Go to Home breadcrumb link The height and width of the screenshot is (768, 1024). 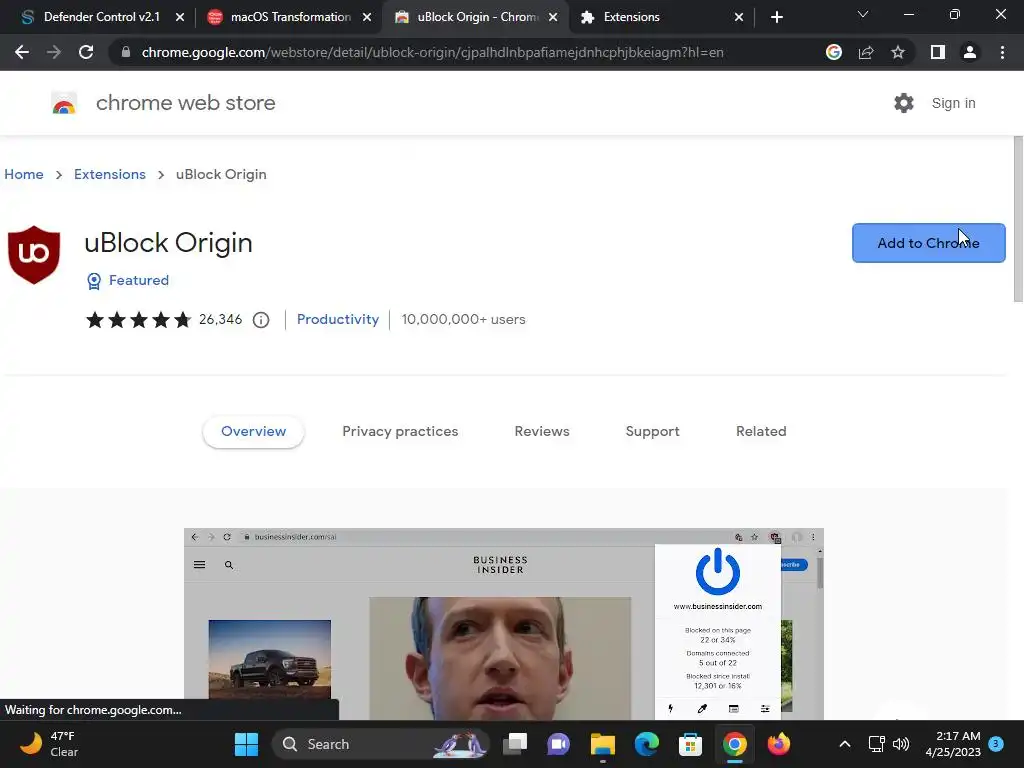(x=24, y=174)
